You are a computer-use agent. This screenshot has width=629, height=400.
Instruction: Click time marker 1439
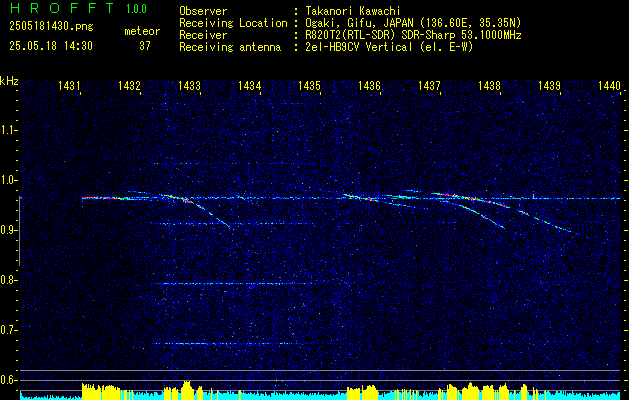click(549, 85)
